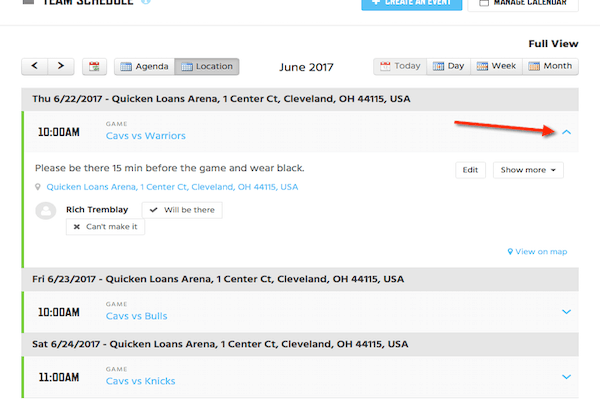Click View on map
The height and width of the screenshot is (400, 600).
[537, 252]
